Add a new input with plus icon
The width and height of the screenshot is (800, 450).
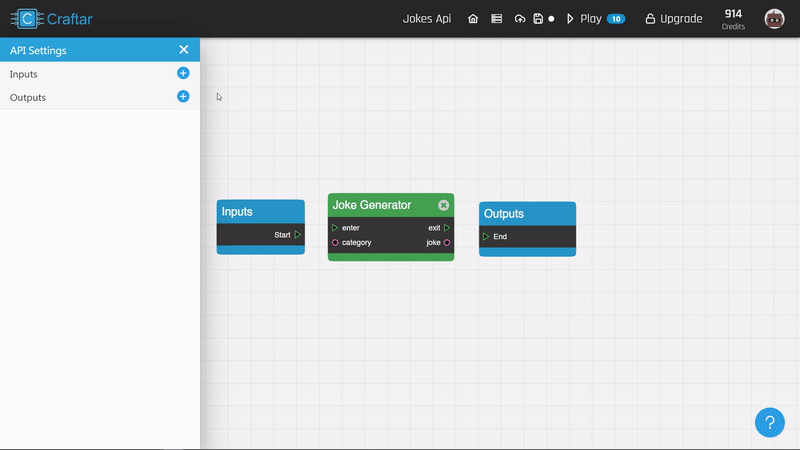pyautogui.click(x=183, y=74)
